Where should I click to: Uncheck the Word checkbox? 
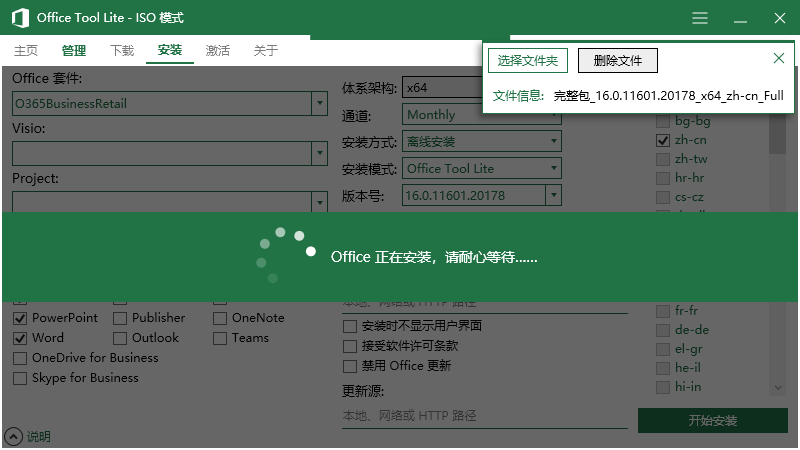tap(20, 338)
